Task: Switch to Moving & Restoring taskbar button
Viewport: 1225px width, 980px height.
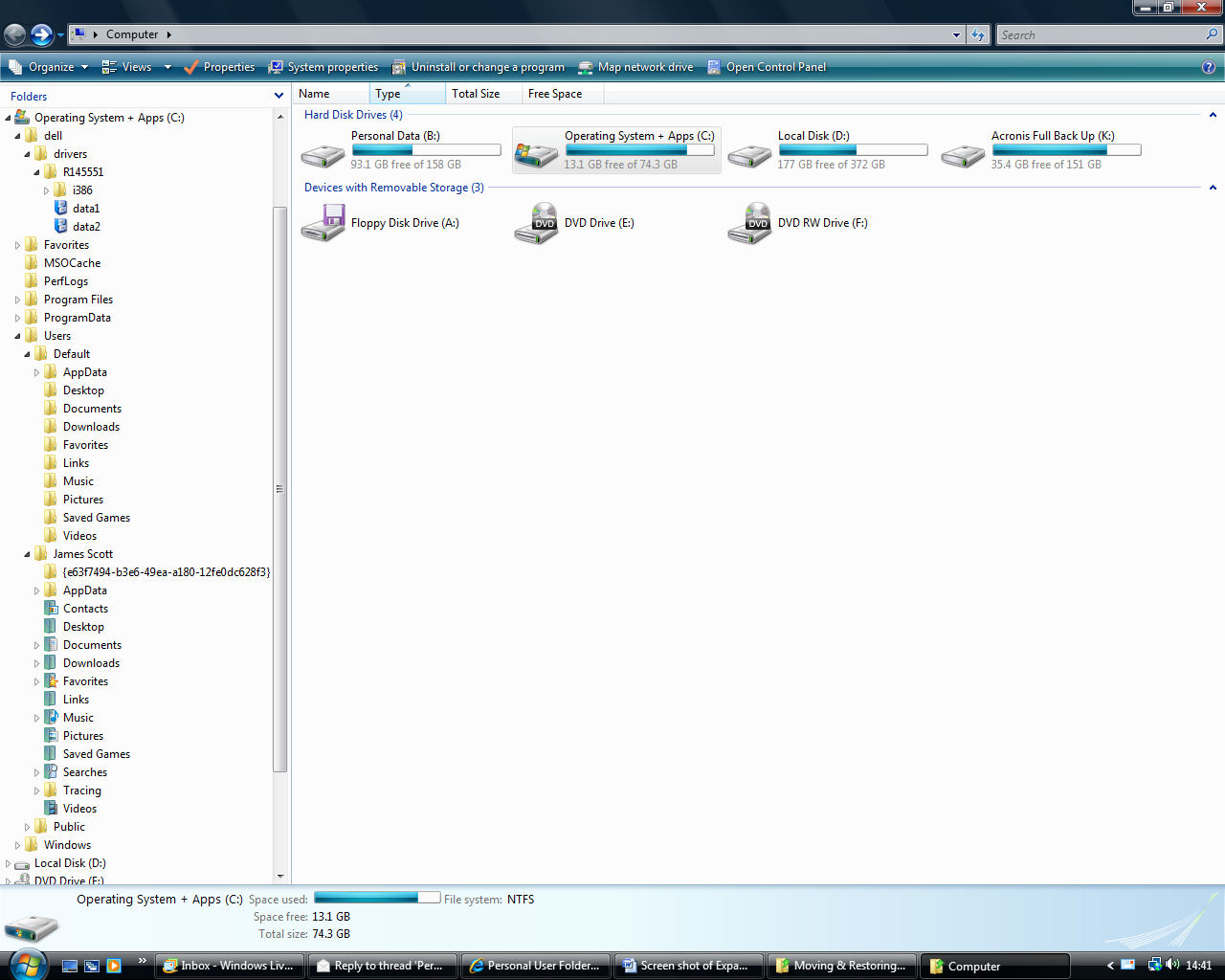Action: pos(842,966)
